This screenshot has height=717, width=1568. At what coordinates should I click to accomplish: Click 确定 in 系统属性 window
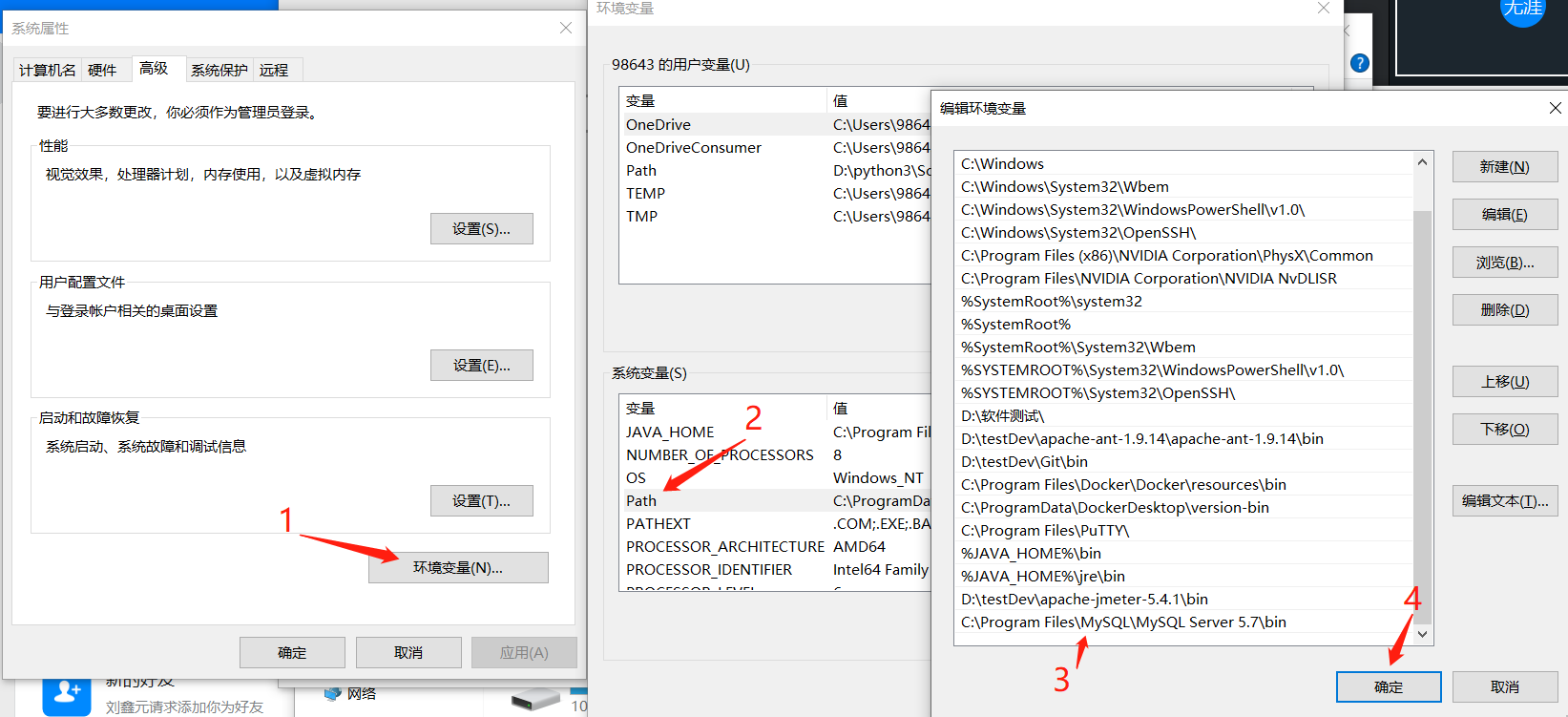pyautogui.click(x=292, y=653)
